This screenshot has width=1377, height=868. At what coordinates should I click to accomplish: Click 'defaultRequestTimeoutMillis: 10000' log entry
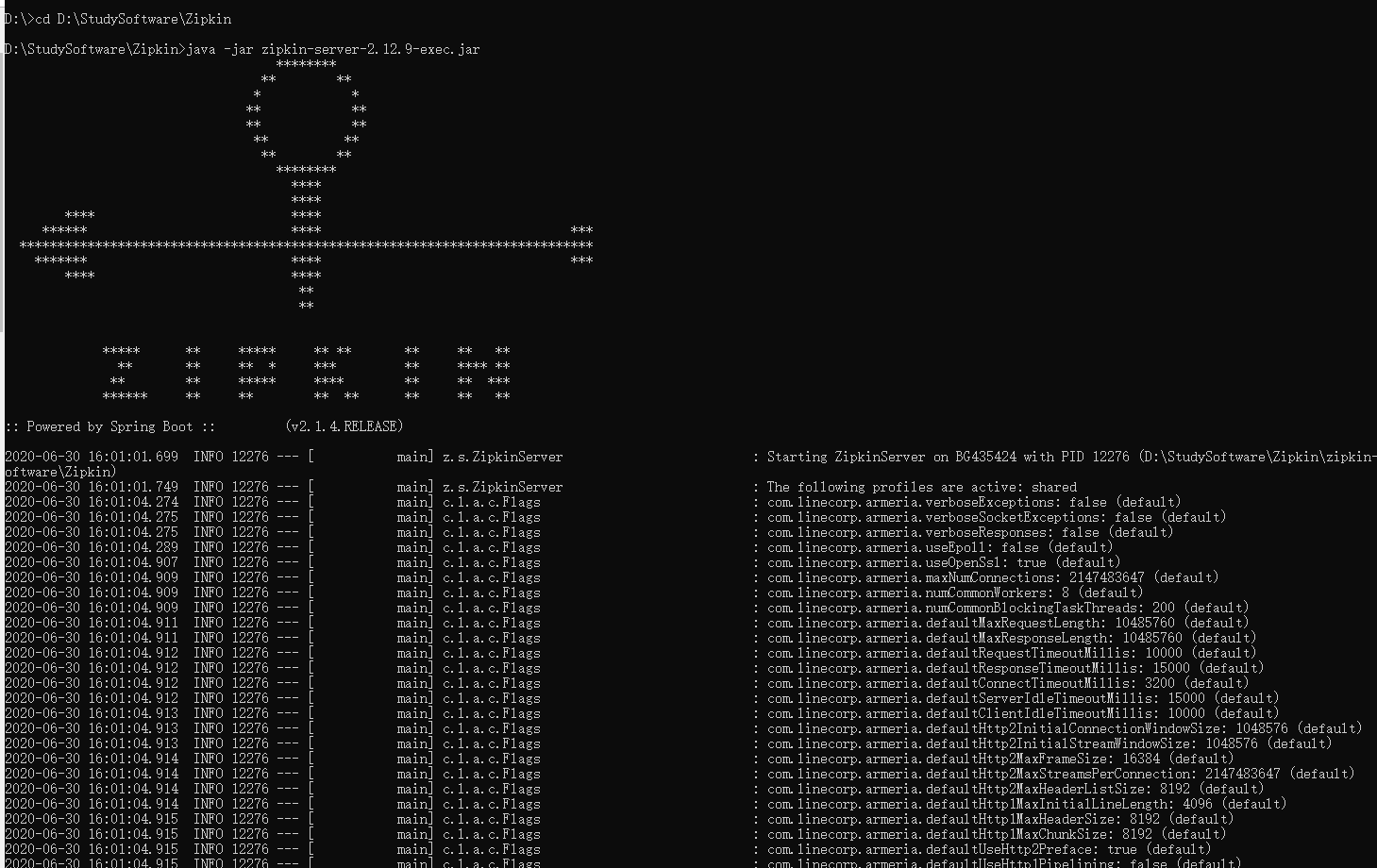[1054, 653]
